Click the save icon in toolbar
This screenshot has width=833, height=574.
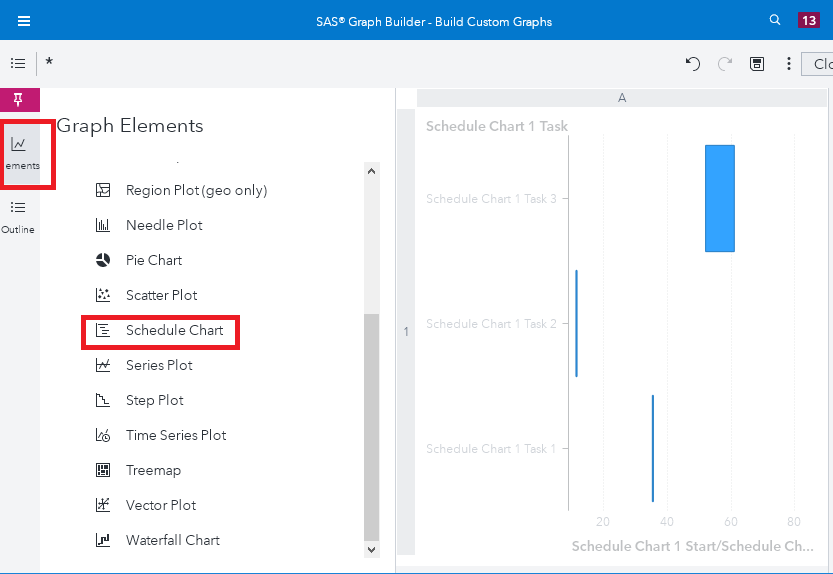click(757, 64)
